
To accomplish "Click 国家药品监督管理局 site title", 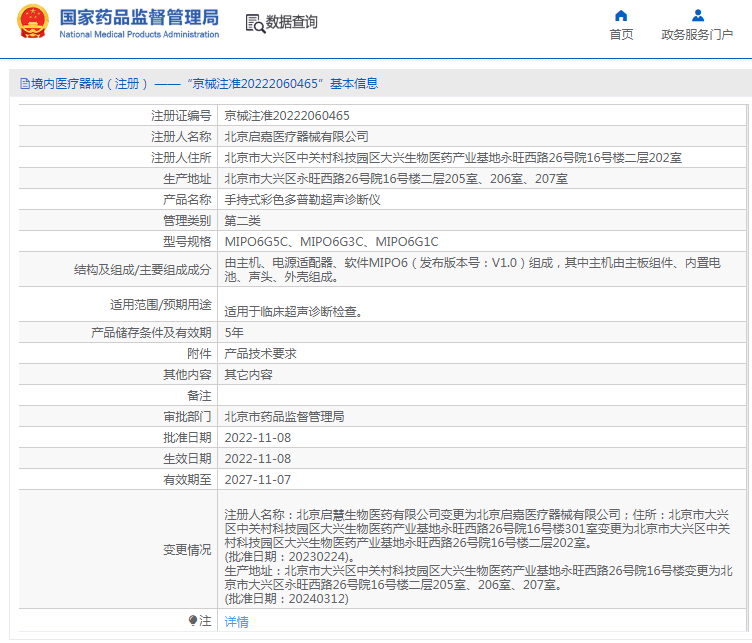I will click(x=139, y=17).
